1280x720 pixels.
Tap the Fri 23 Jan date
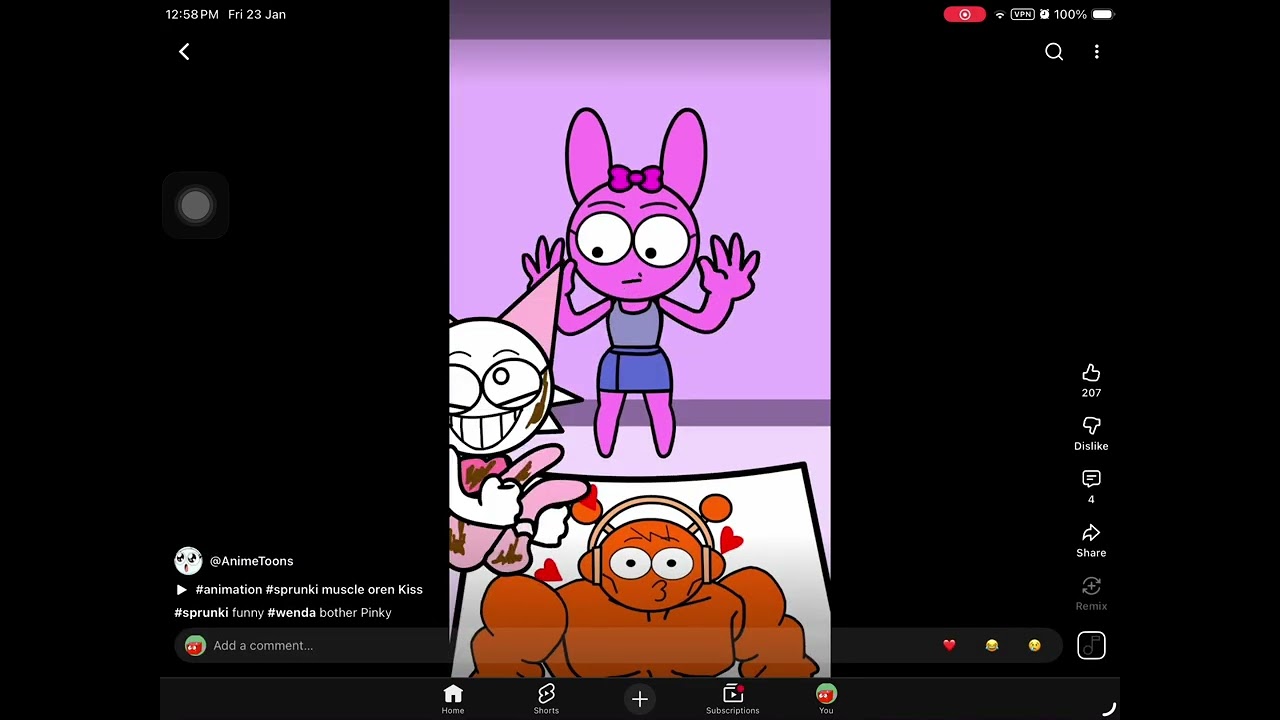tap(257, 15)
